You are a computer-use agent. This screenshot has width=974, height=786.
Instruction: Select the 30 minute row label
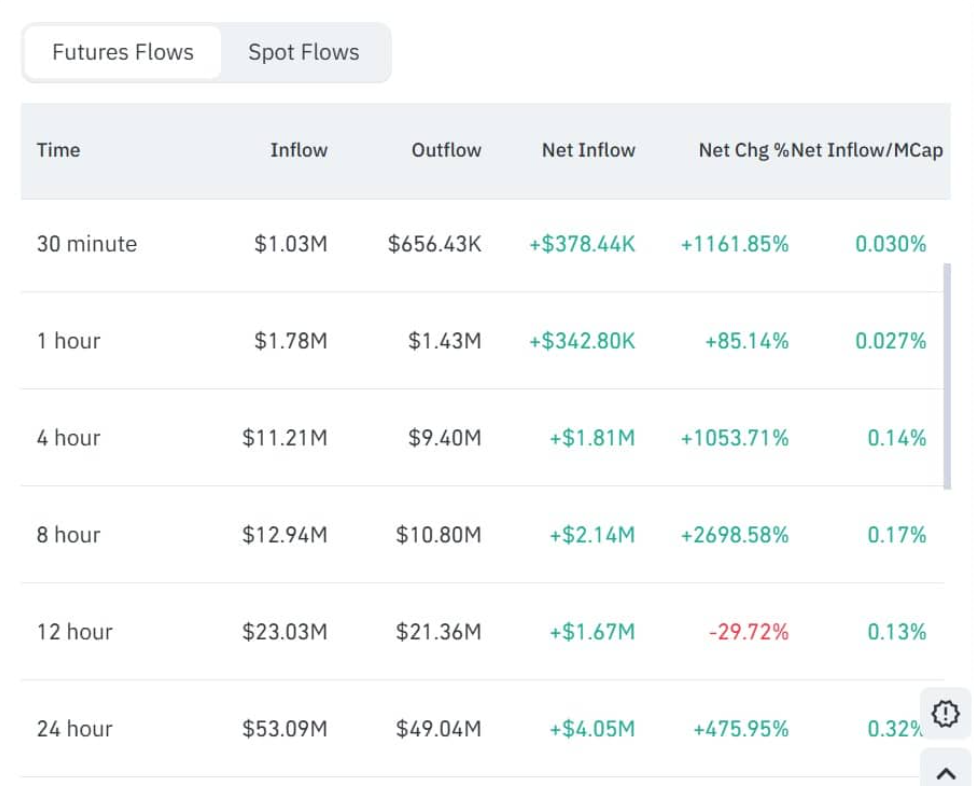(x=87, y=244)
